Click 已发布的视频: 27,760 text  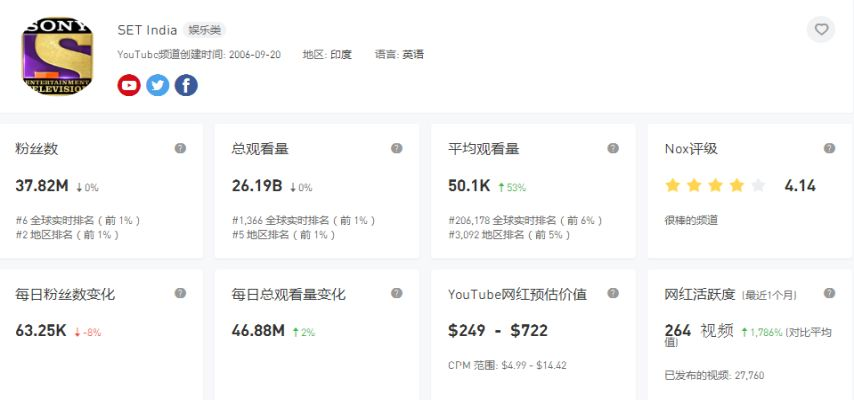(x=714, y=375)
